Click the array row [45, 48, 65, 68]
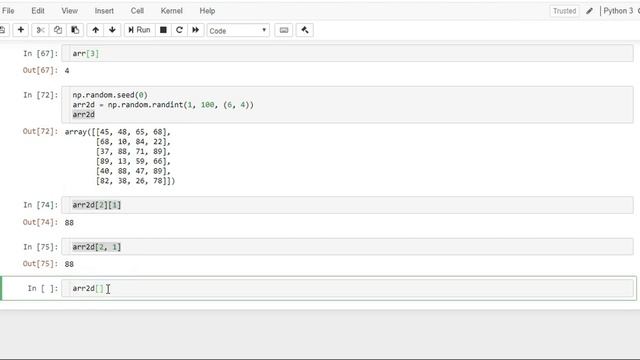The width and height of the screenshot is (640, 360). (133, 132)
